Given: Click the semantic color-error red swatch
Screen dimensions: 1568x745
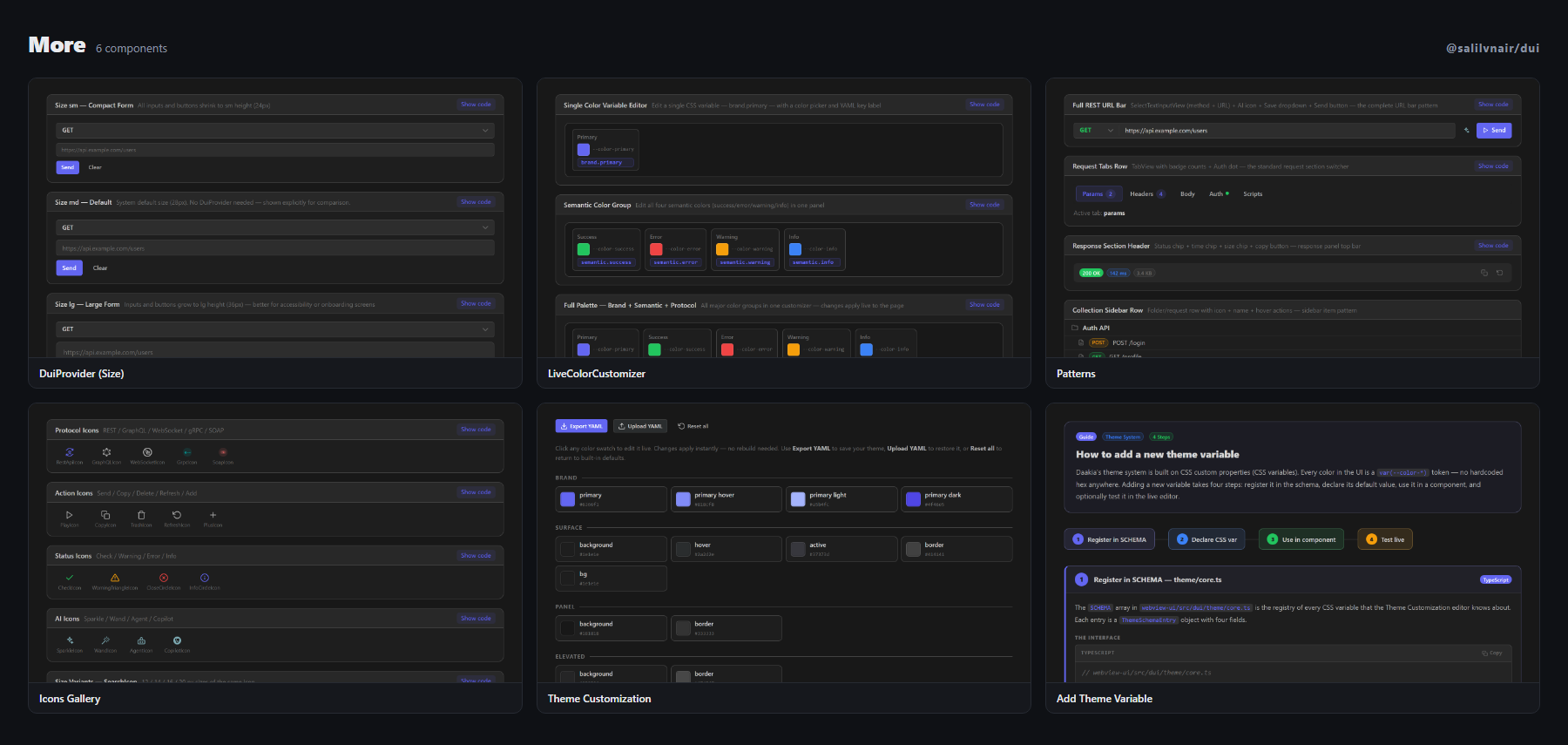Looking at the screenshot, I should coord(656,249).
